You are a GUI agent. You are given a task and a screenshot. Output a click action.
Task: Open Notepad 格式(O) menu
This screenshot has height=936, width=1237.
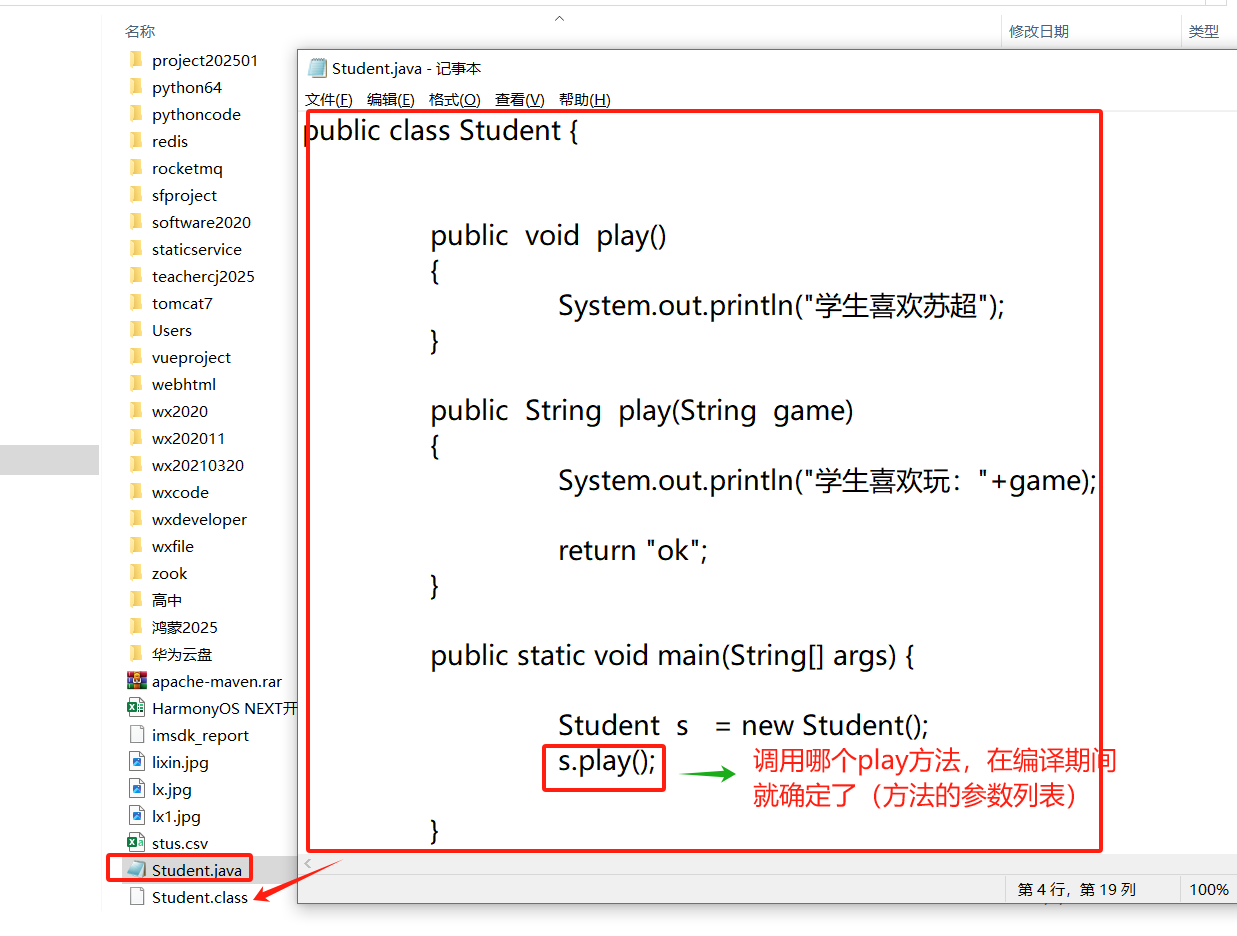(x=454, y=100)
